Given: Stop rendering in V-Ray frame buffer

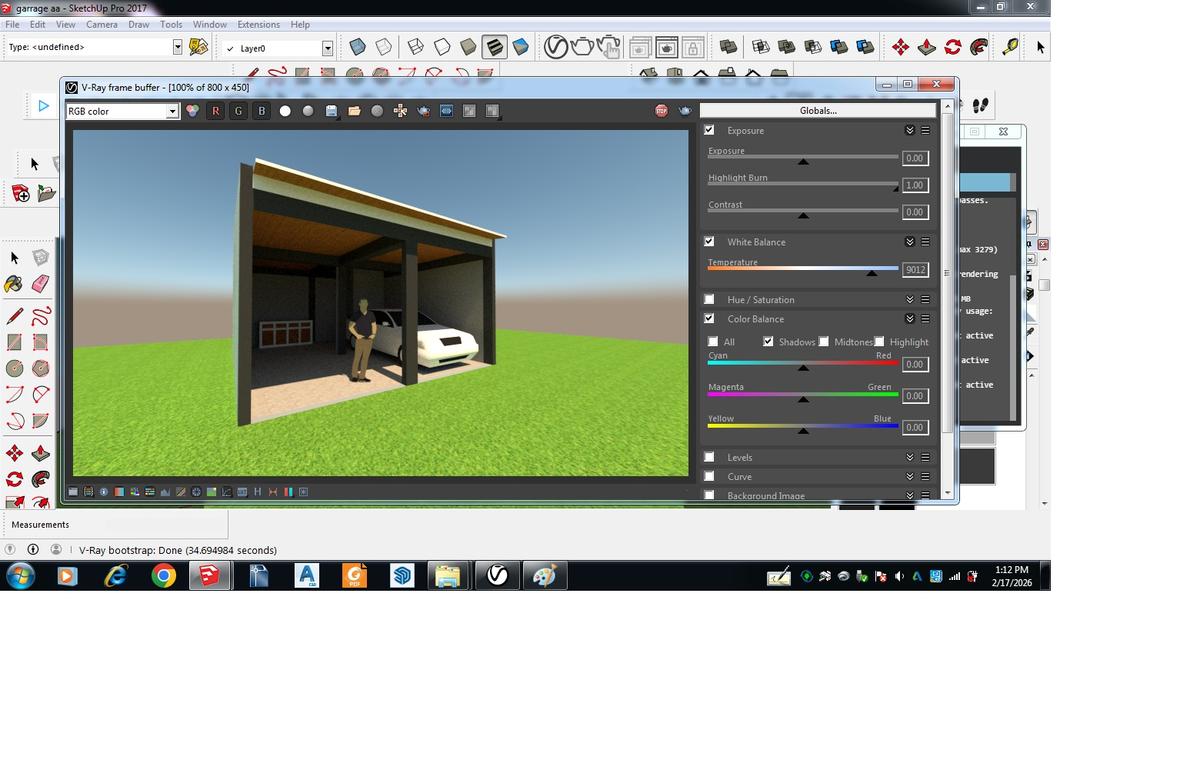Looking at the screenshot, I should 661,111.
